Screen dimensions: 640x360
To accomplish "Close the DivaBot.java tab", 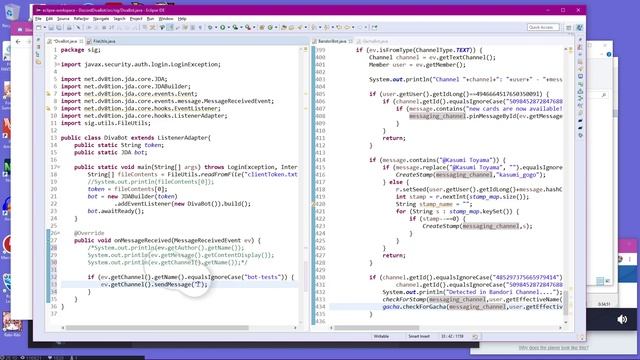I will [81, 41].
